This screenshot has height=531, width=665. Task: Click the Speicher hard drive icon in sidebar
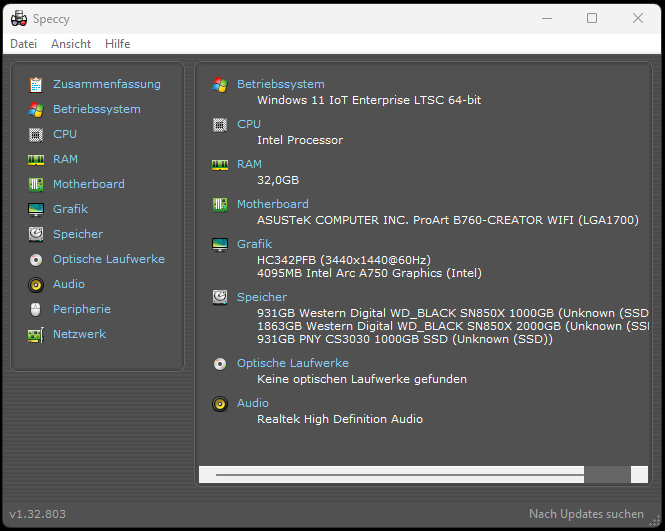(36, 234)
